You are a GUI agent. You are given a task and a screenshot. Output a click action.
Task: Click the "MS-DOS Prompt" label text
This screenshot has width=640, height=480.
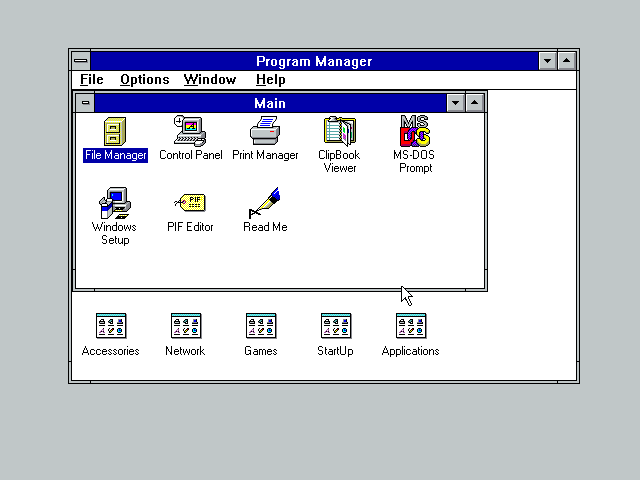pos(415,162)
